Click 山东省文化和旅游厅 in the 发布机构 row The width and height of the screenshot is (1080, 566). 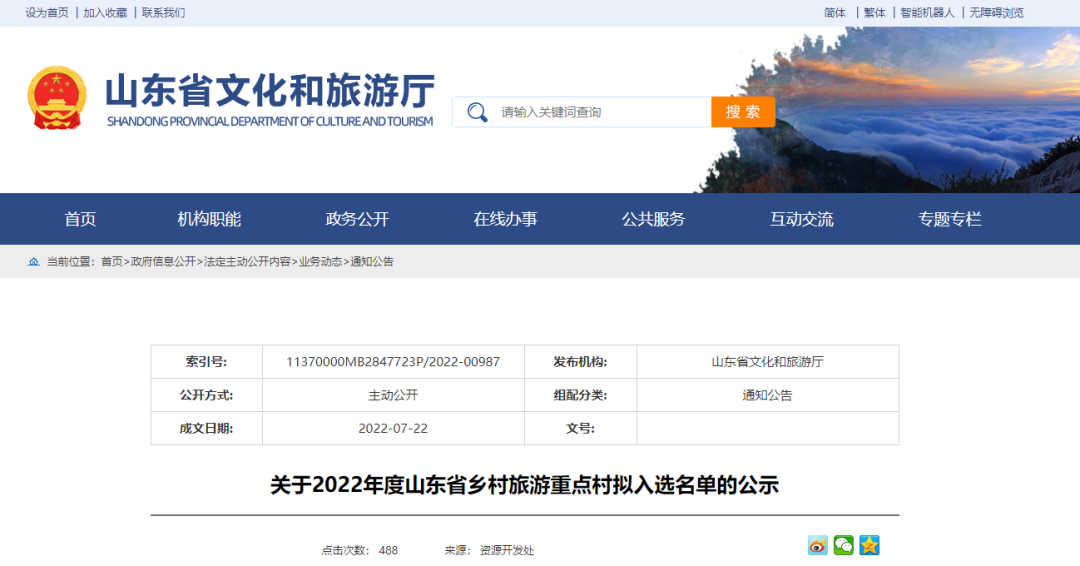767,361
